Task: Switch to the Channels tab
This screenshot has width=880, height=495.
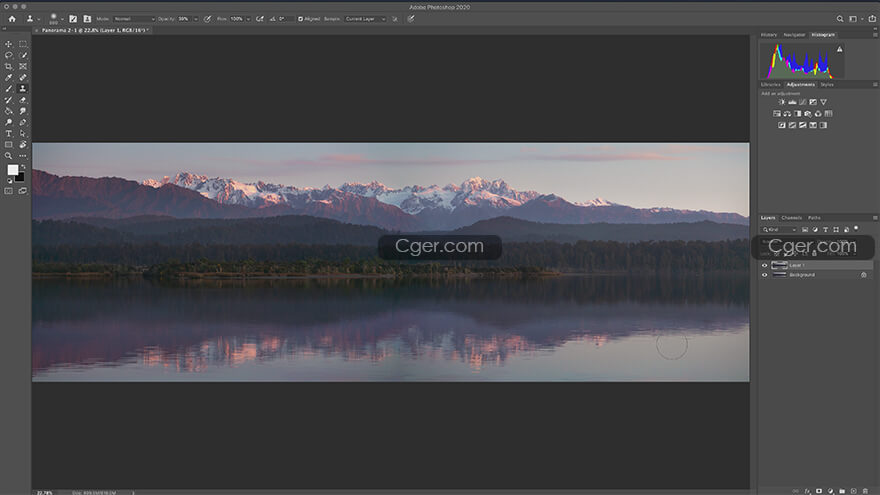Action: click(x=791, y=218)
